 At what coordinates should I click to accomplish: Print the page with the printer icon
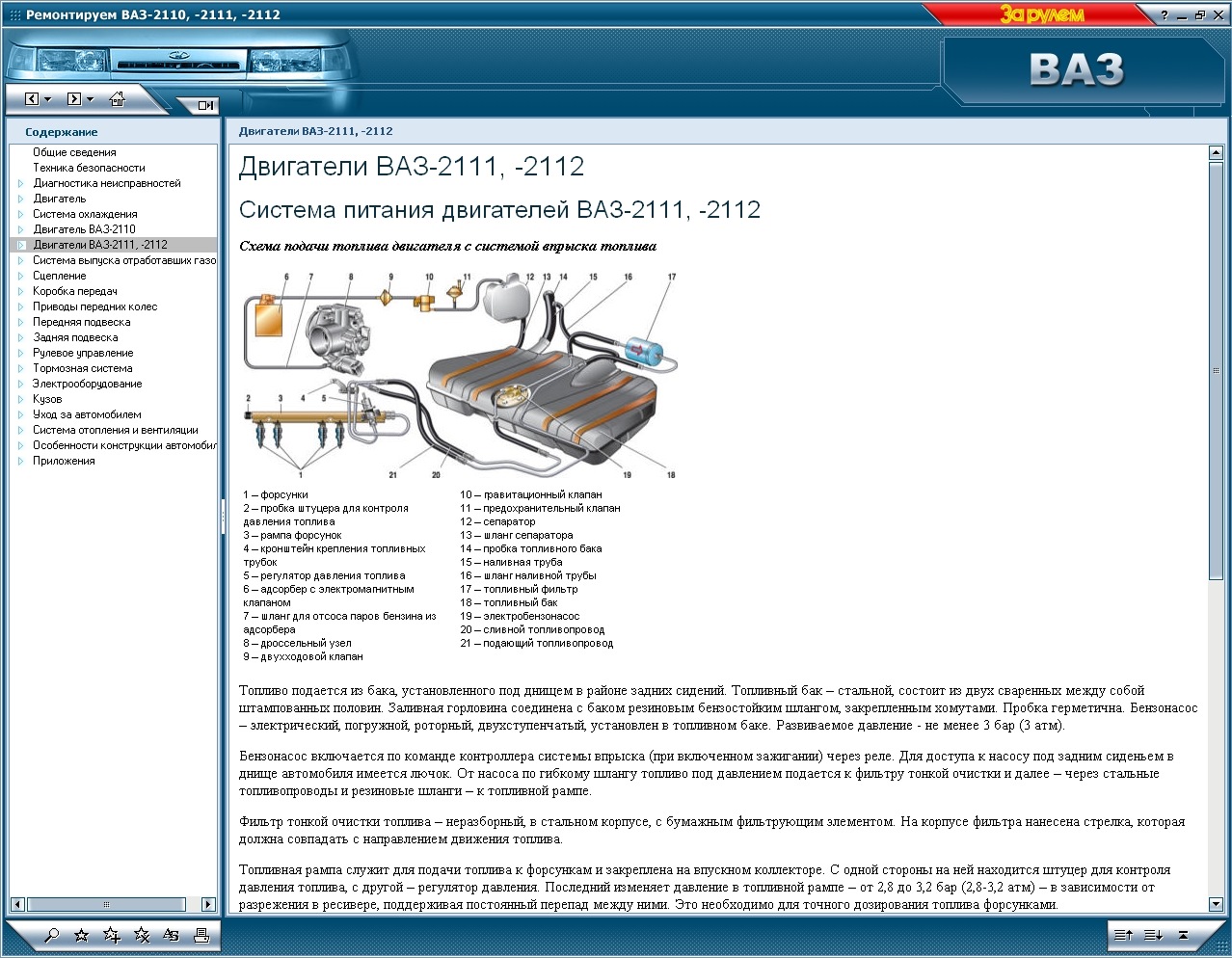pos(201,935)
